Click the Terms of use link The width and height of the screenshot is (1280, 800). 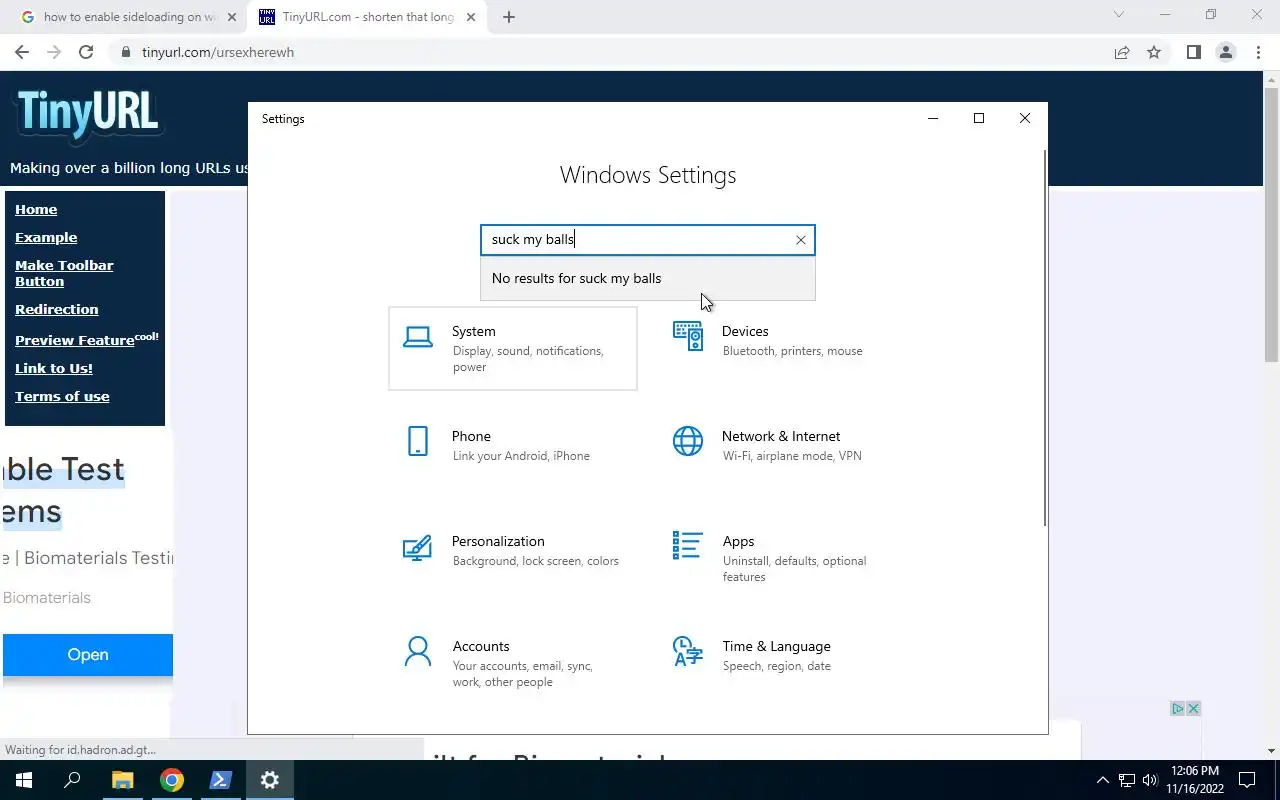coord(62,396)
